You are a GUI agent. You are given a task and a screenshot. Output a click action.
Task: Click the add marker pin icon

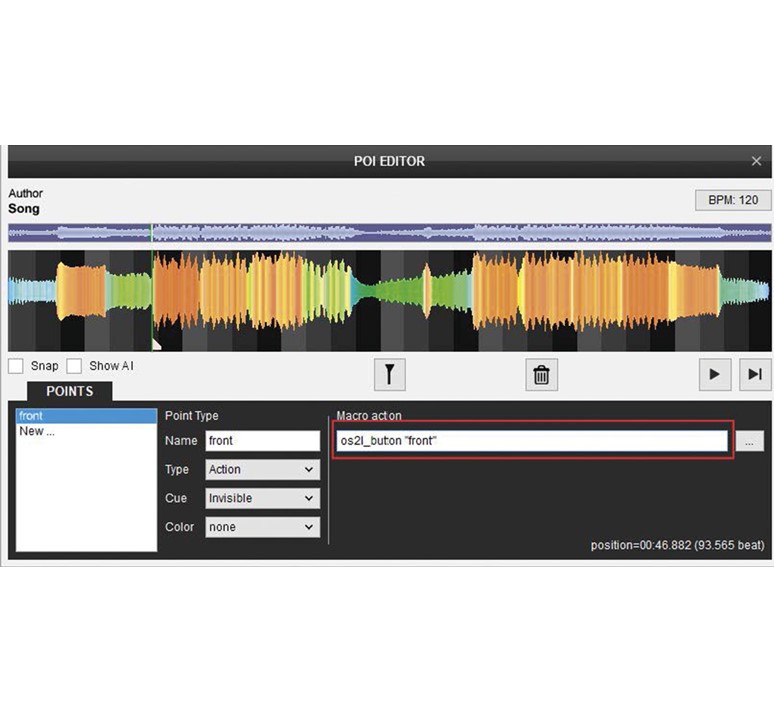point(389,374)
